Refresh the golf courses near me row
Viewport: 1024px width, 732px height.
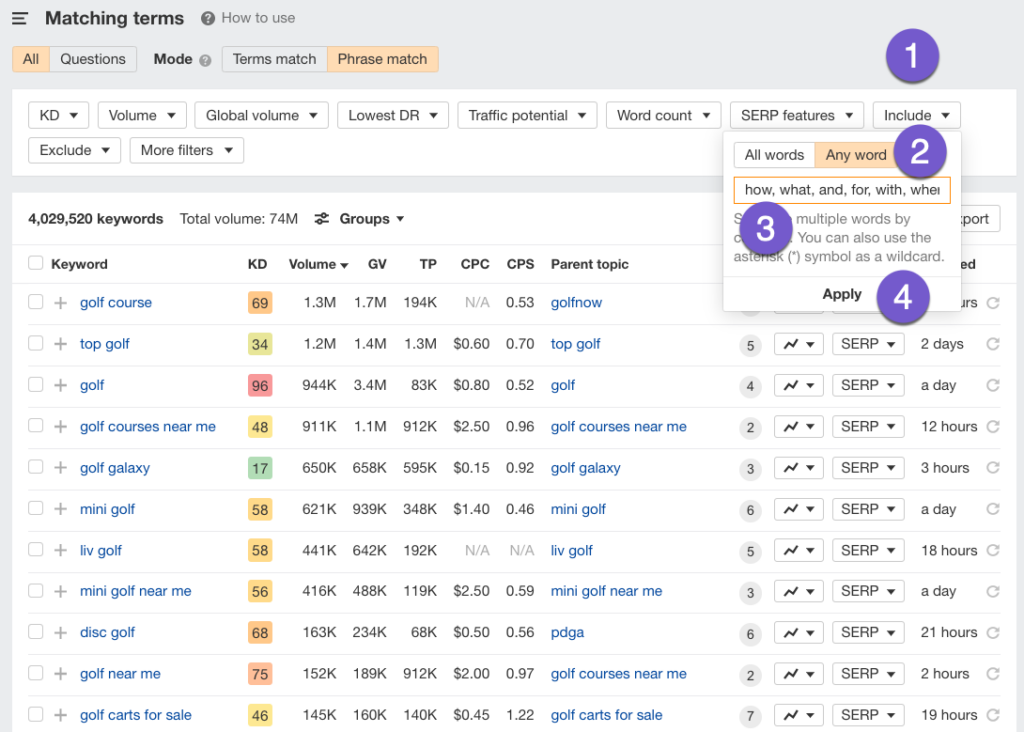[993, 426]
